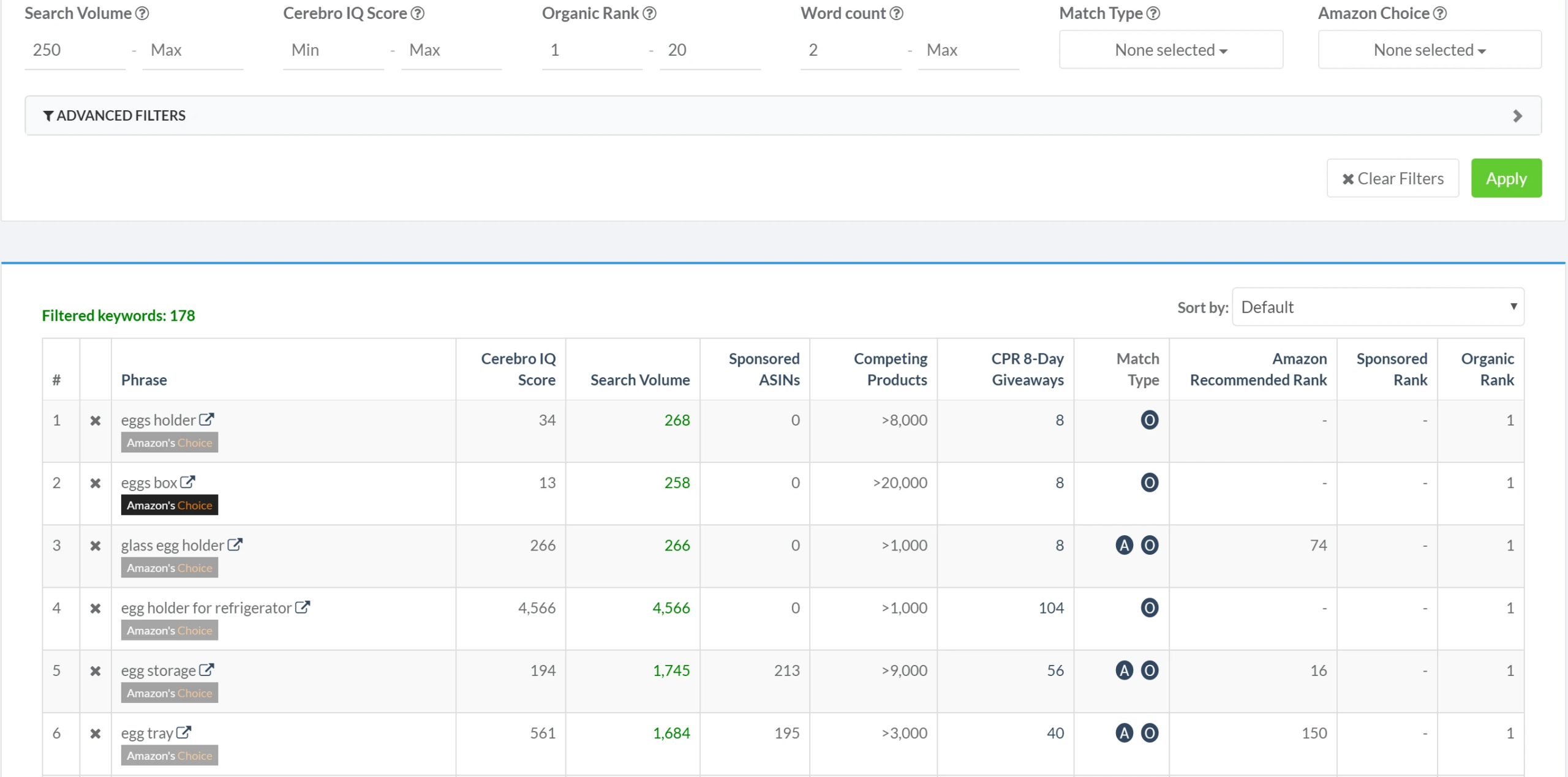The width and height of the screenshot is (1568, 777).
Task: Click the 'O' organic badge for eggs holder
Action: coord(1149,420)
